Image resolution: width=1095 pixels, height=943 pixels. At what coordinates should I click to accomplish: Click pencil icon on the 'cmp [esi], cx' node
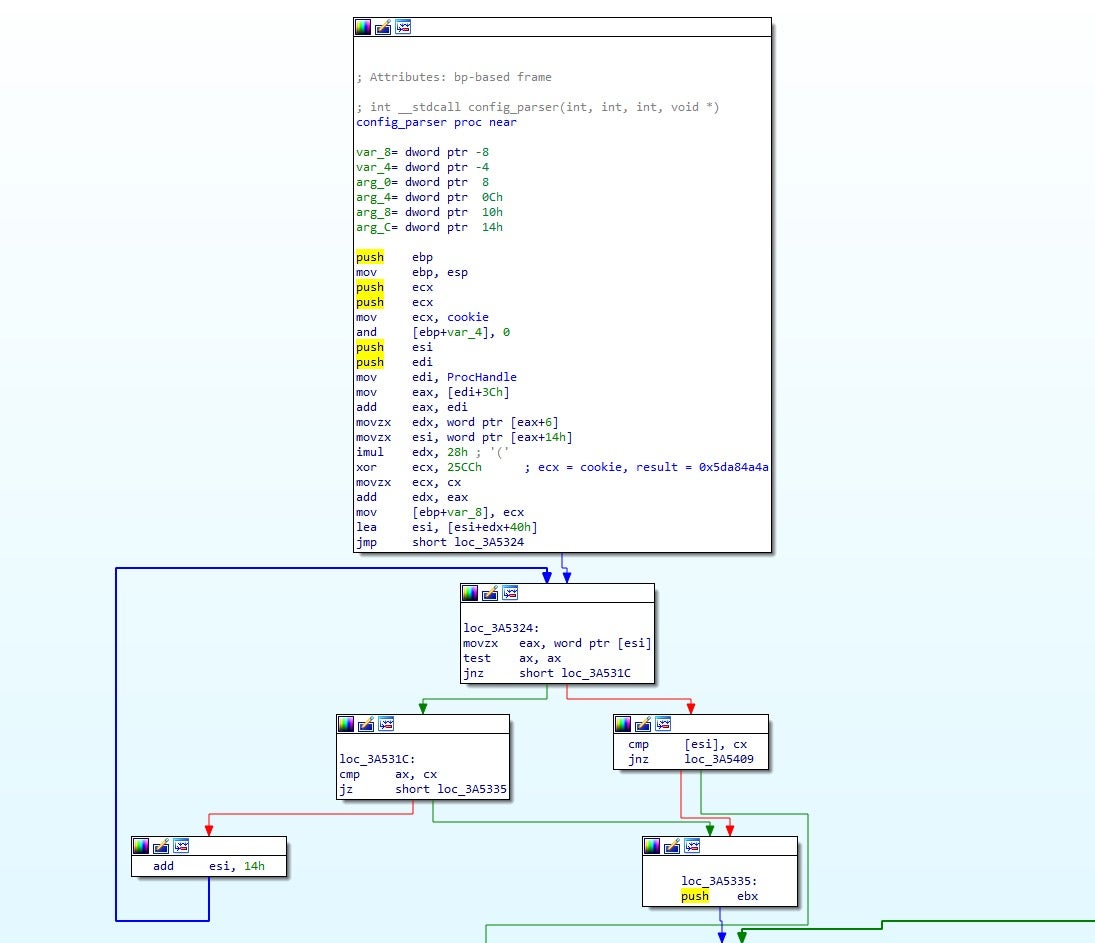click(x=642, y=724)
